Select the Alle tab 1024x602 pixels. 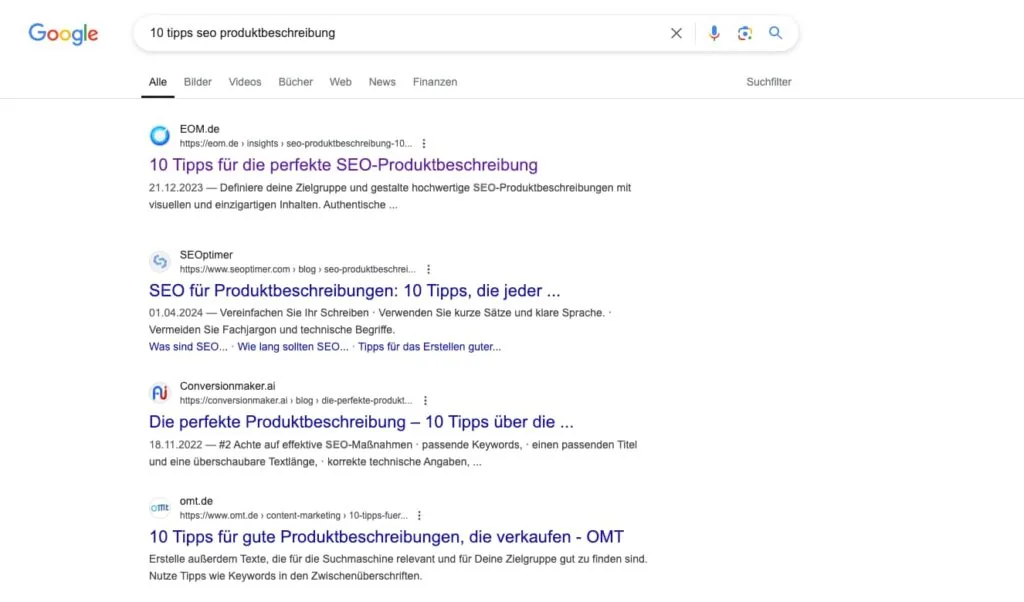pos(157,82)
